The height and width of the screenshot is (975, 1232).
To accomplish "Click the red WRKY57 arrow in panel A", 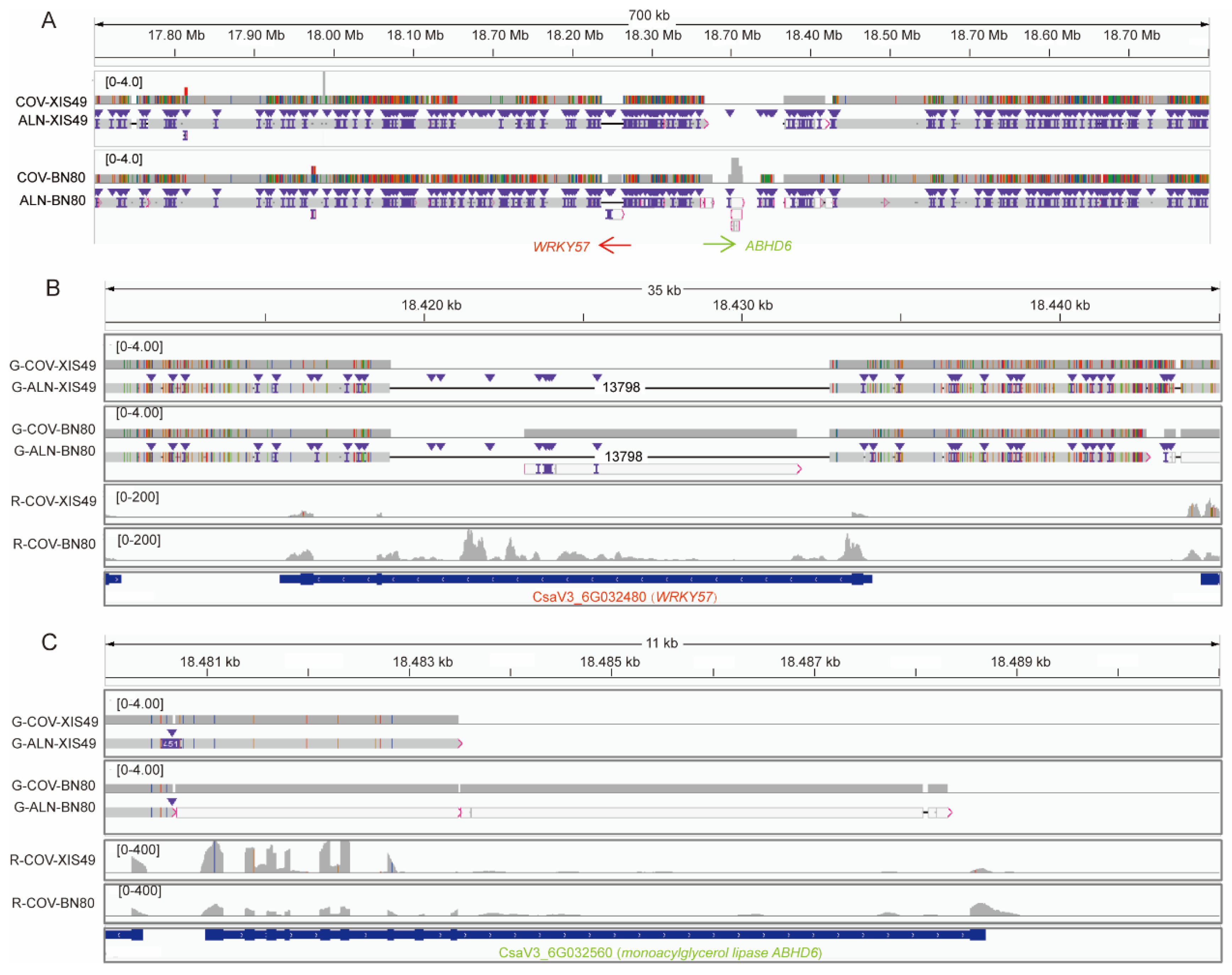I will click(x=615, y=245).
